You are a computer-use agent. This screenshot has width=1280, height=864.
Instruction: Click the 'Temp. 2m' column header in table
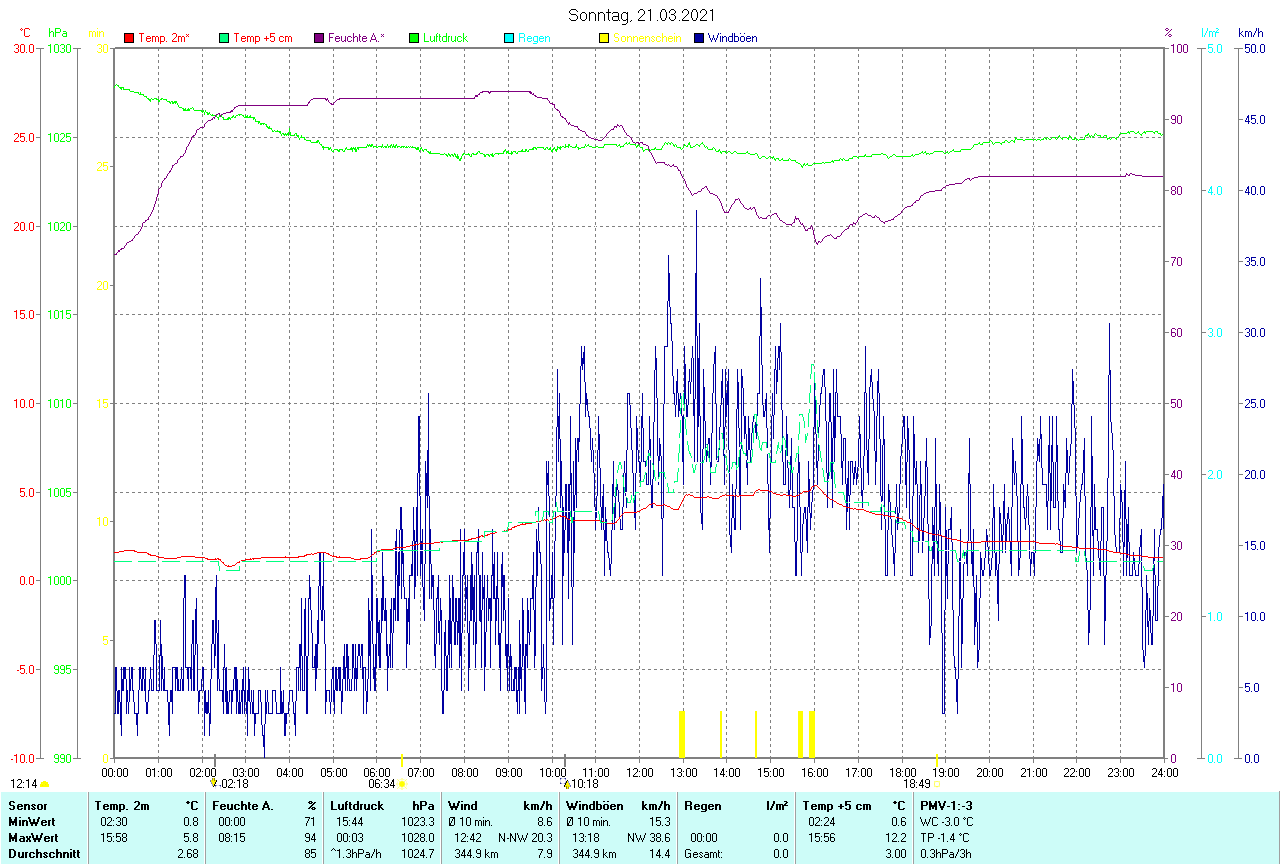pos(122,806)
